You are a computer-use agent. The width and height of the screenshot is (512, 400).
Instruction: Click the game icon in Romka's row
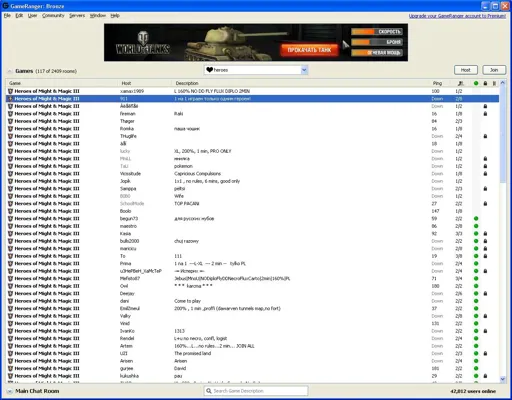click(10, 129)
